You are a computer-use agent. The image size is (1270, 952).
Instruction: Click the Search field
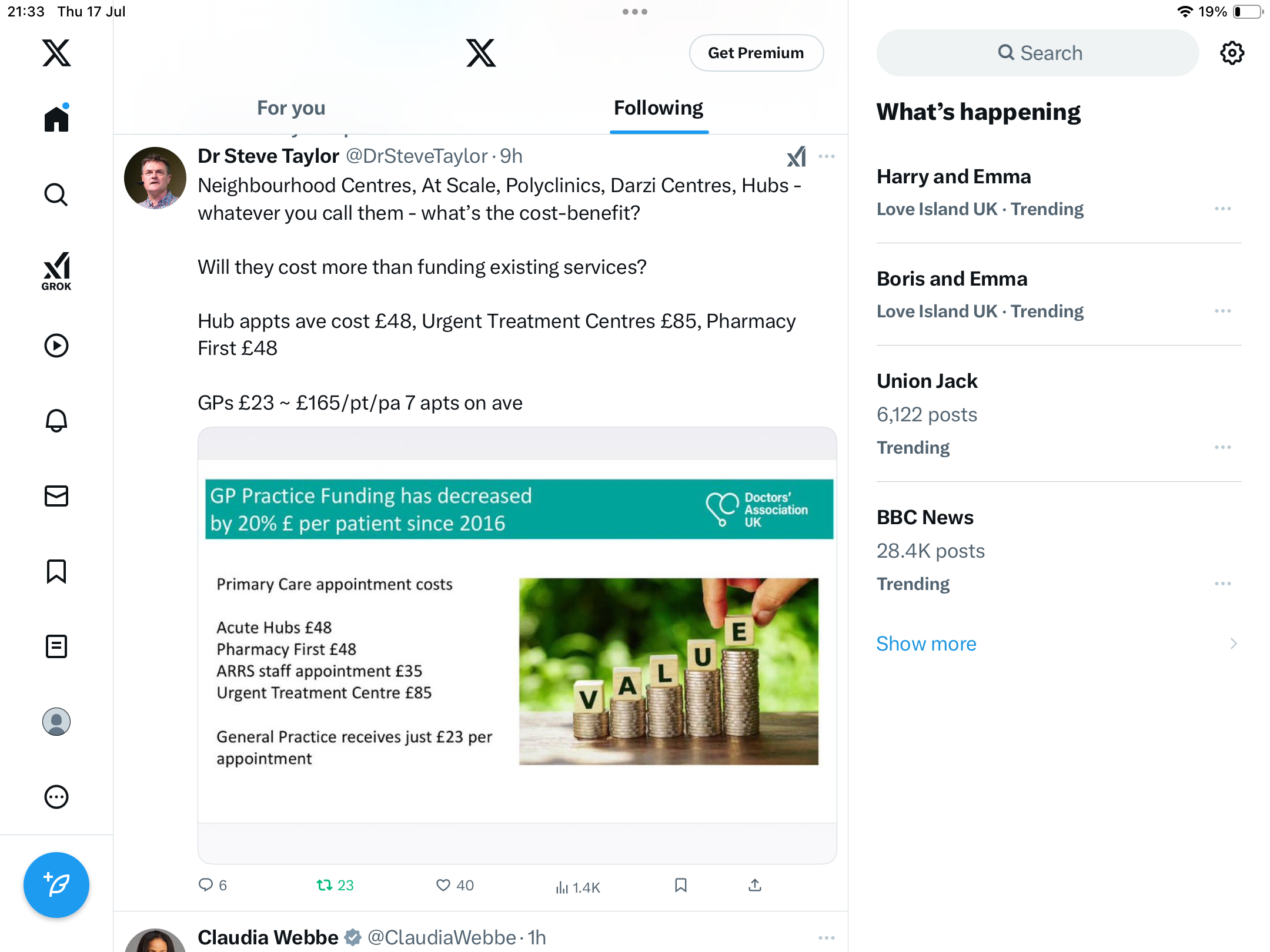[1038, 53]
